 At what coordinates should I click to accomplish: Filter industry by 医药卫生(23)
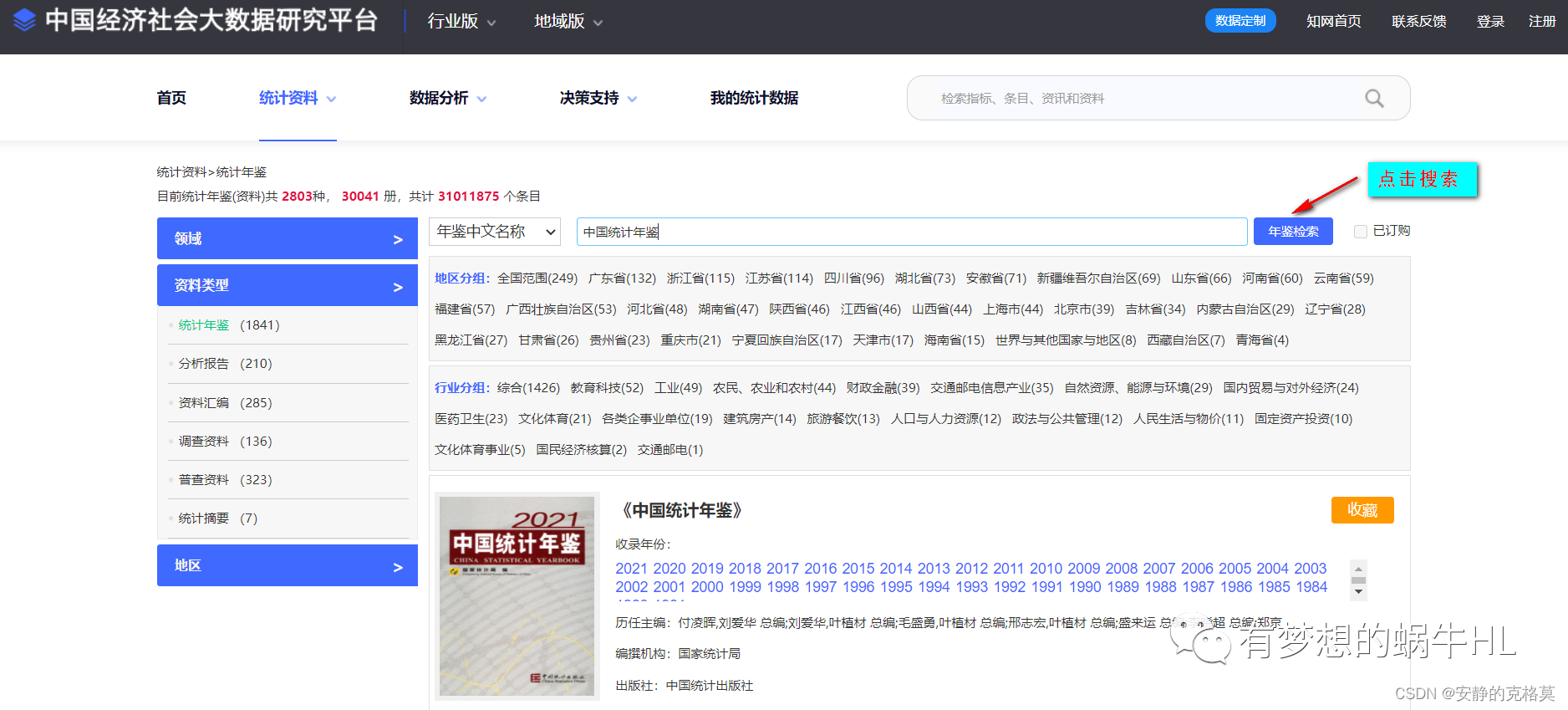(471, 419)
